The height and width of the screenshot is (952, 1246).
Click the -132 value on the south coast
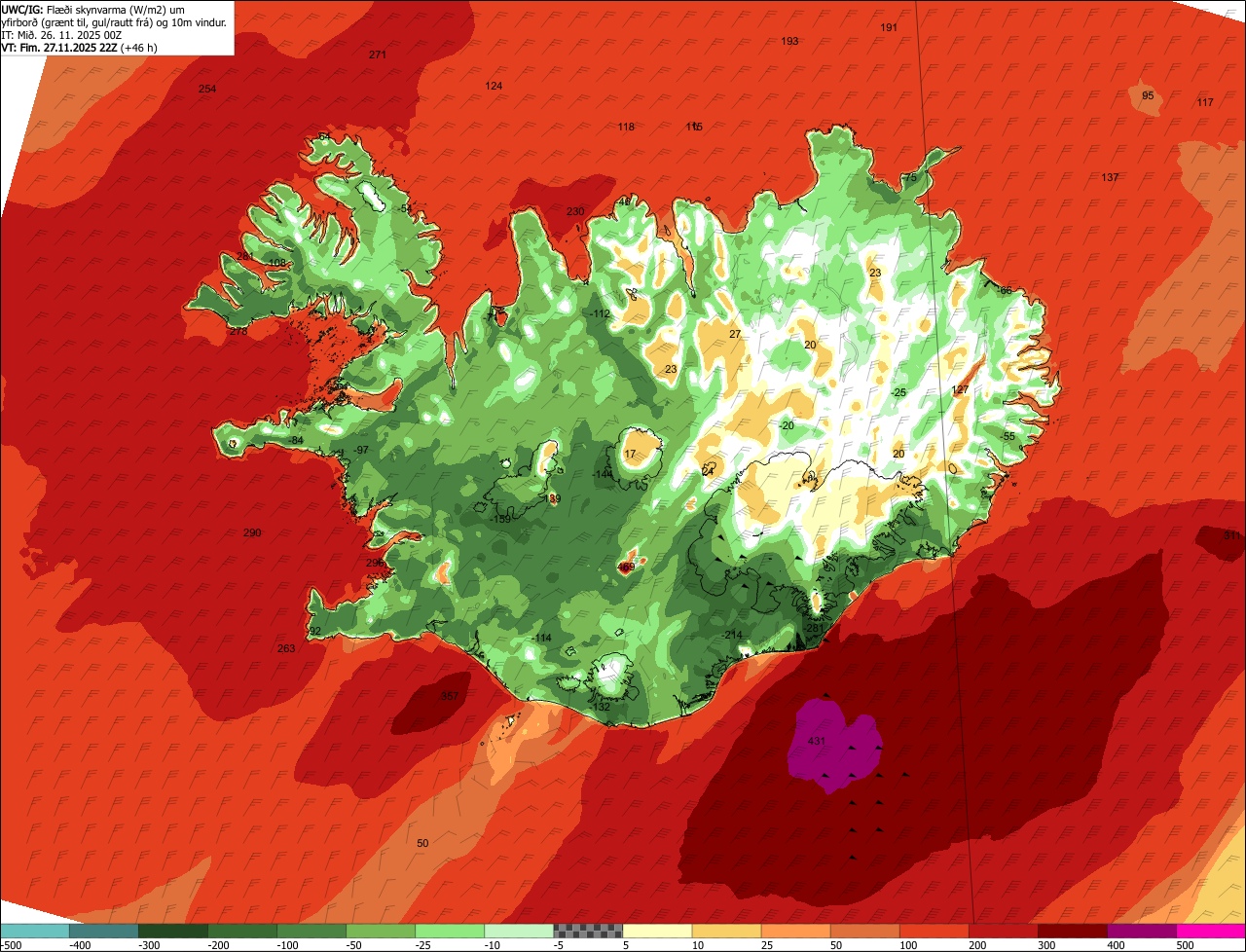601,707
